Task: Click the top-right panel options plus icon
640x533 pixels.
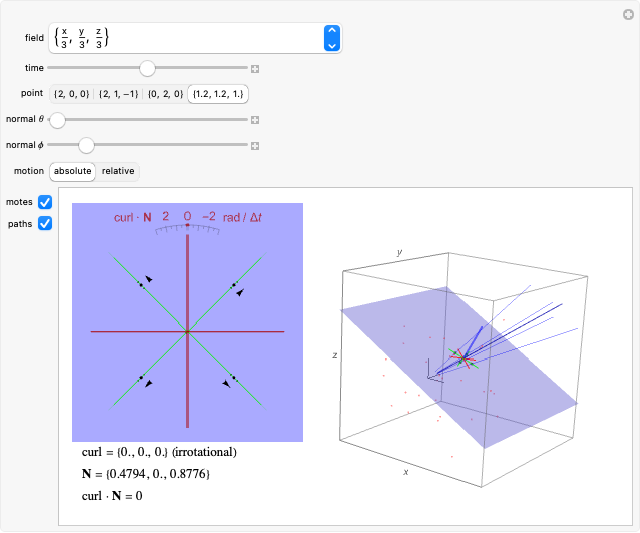Action: pos(627,13)
